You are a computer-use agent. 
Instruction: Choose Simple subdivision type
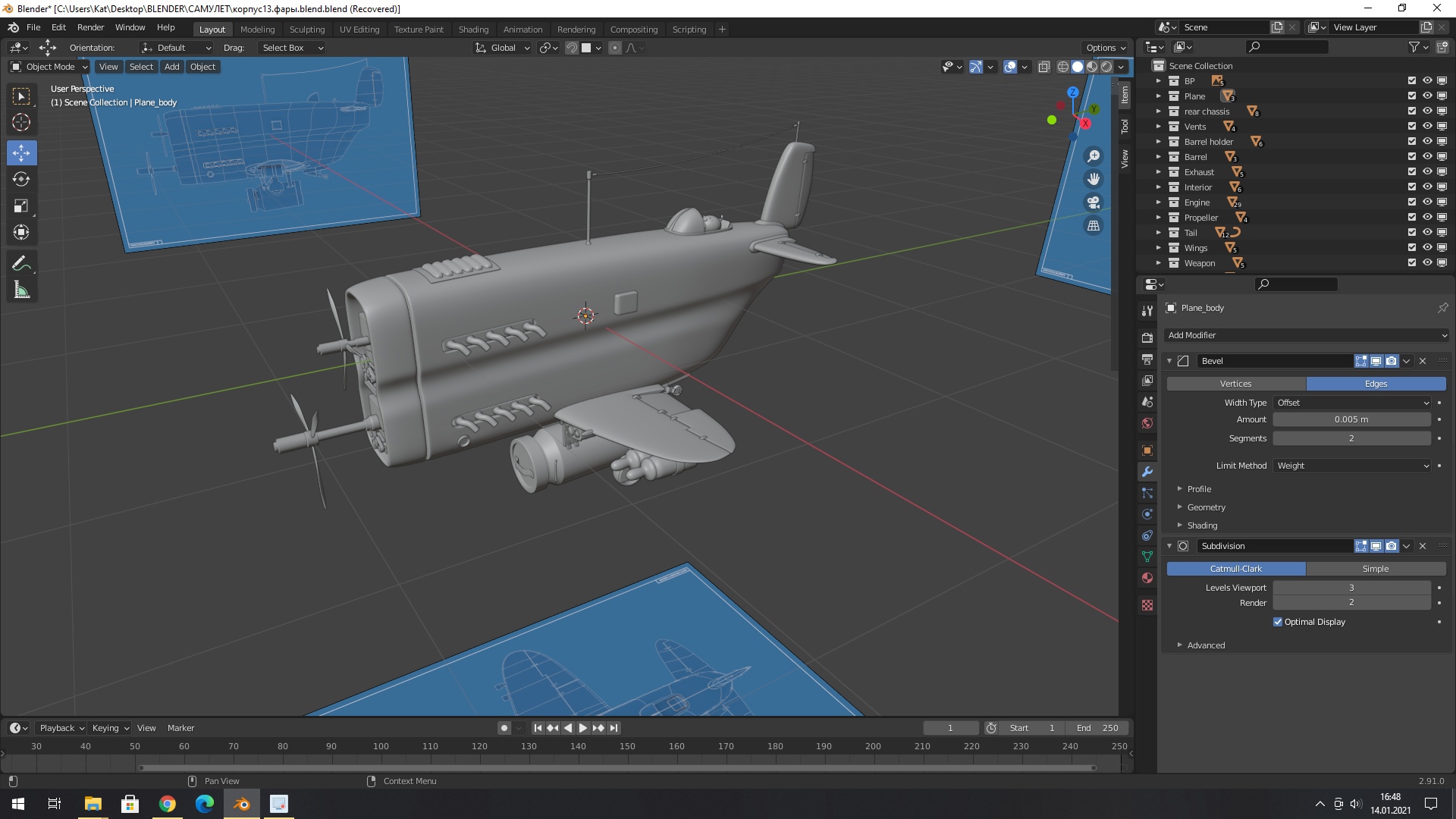(x=1376, y=569)
